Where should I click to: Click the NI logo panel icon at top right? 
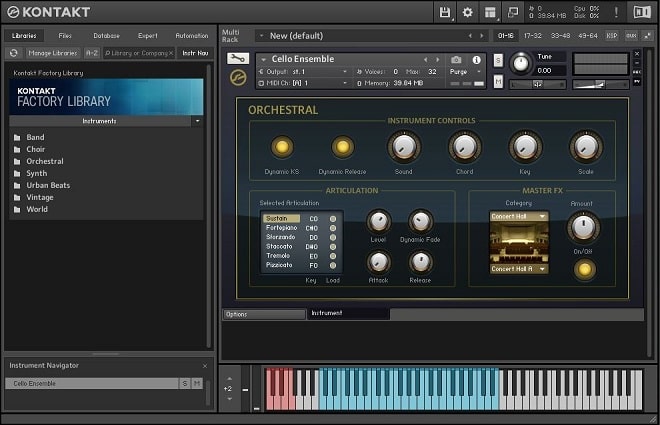click(x=642, y=12)
